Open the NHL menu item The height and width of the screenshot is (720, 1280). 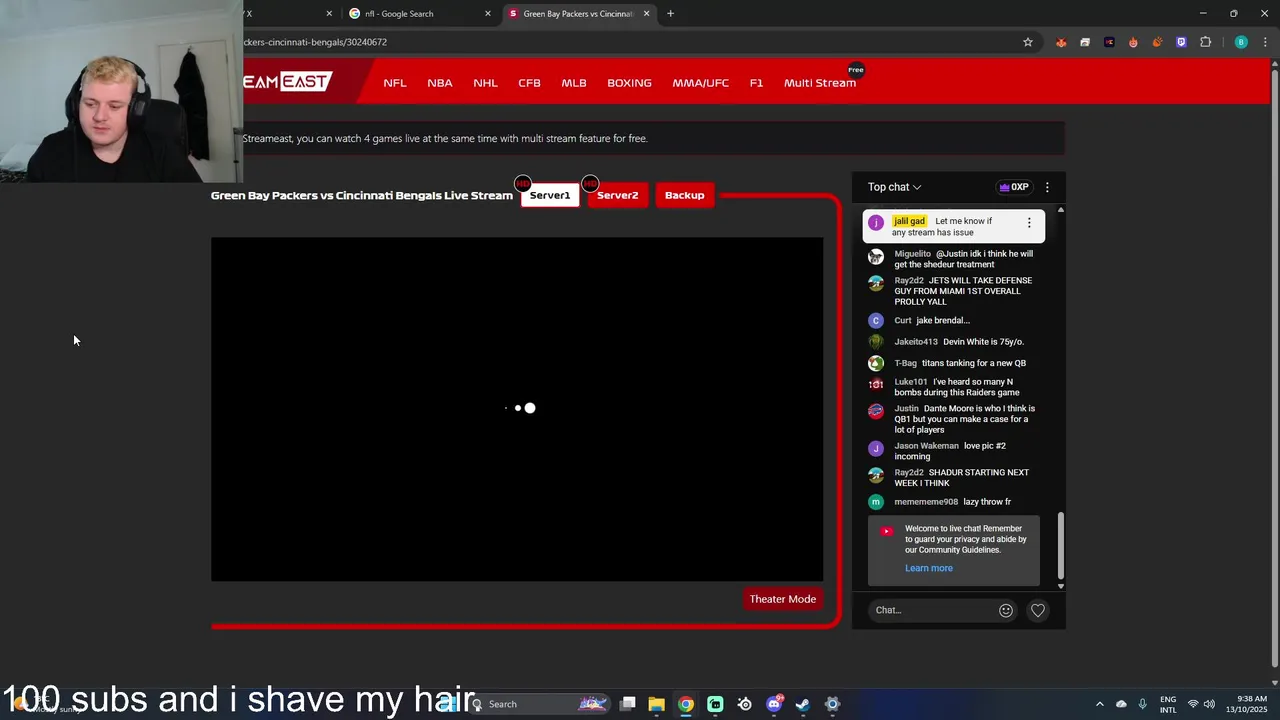click(485, 83)
